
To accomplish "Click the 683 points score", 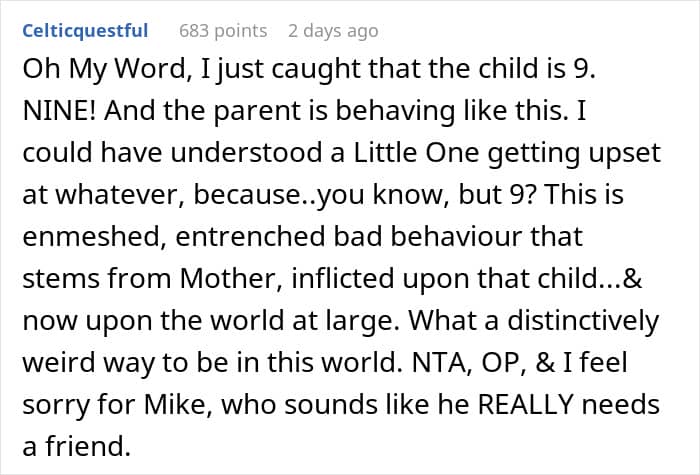I will 222,31.
